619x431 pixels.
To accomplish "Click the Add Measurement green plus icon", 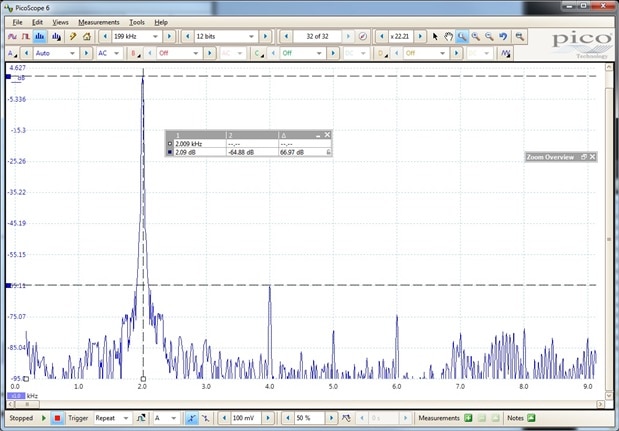I will (x=467, y=418).
